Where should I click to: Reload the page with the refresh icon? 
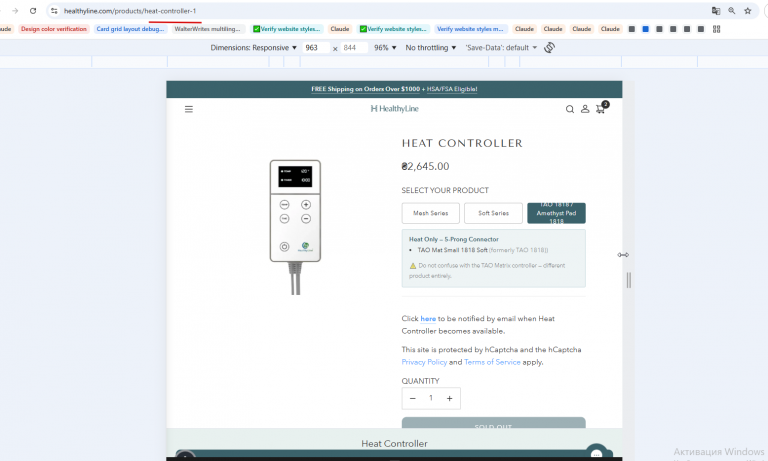(x=33, y=11)
